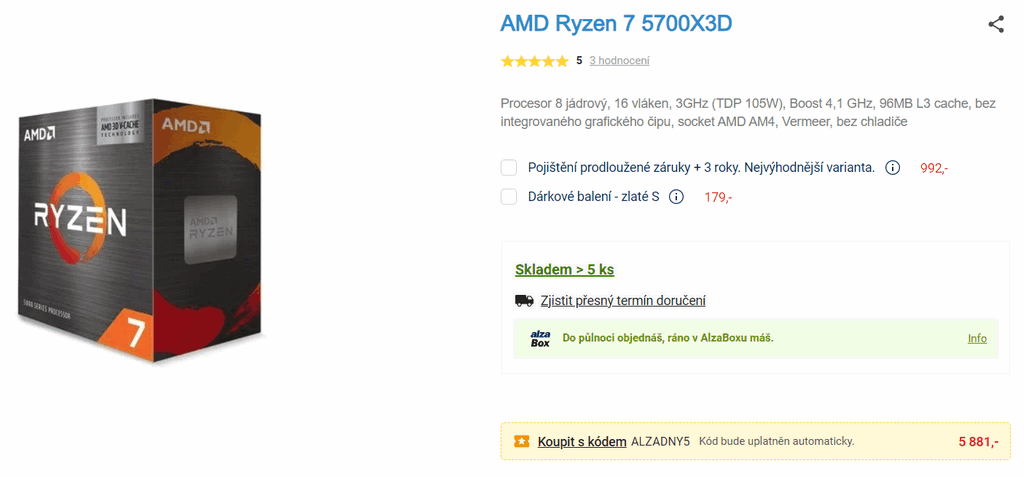Open info icon for Dárkové balení option
The image size is (1024, 477).
677,197
